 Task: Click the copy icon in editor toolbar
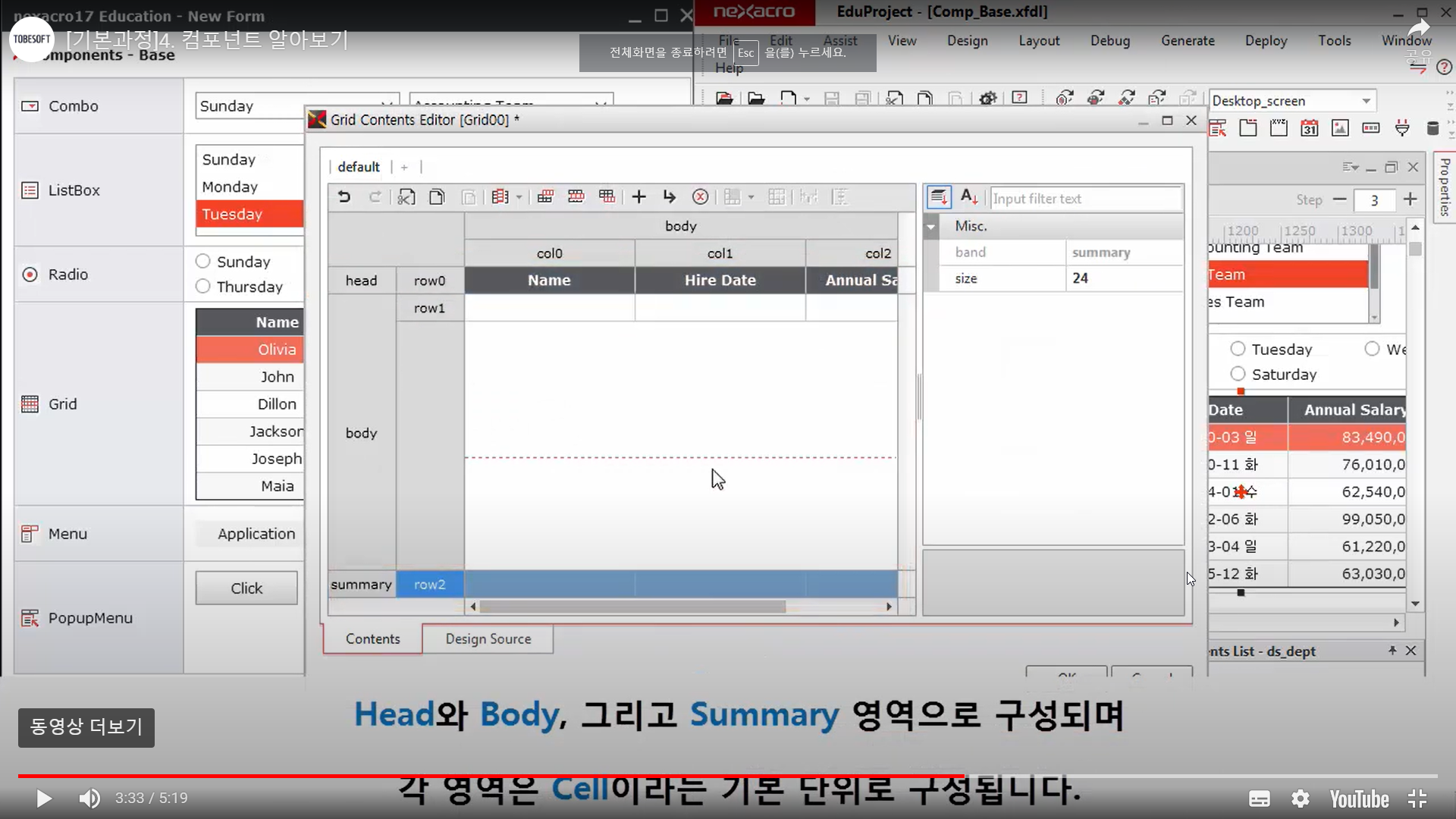[x=437, y=197]
